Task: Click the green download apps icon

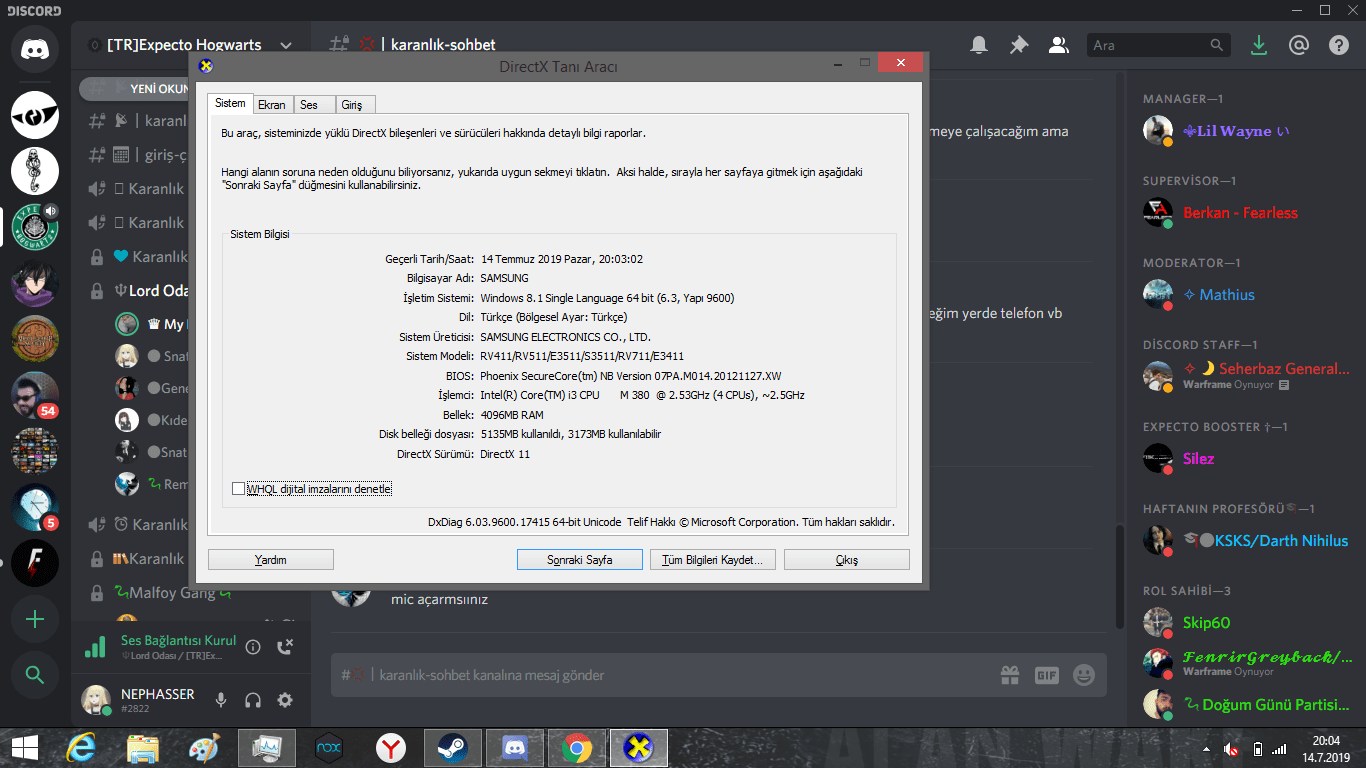Action: (x=1259, y=45)
